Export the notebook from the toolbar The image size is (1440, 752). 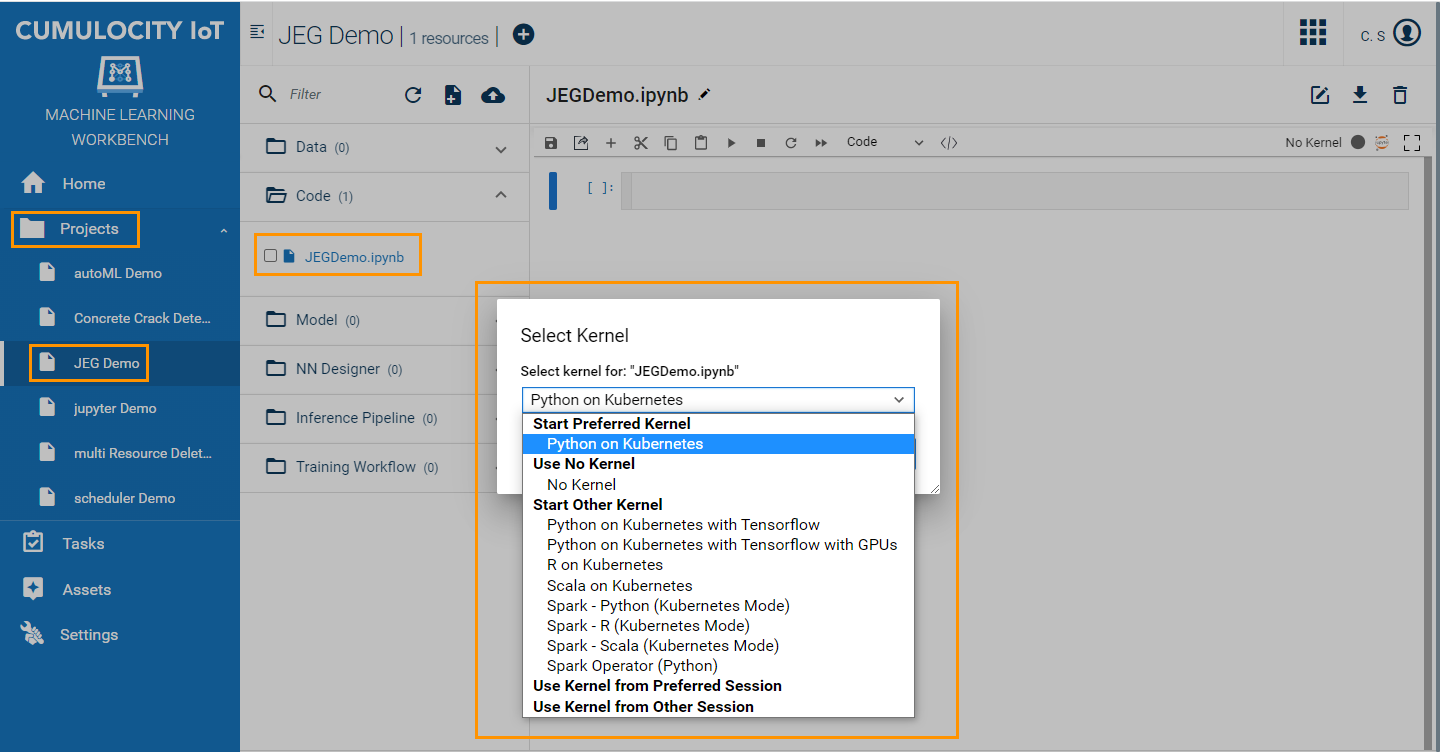point(580,143)
